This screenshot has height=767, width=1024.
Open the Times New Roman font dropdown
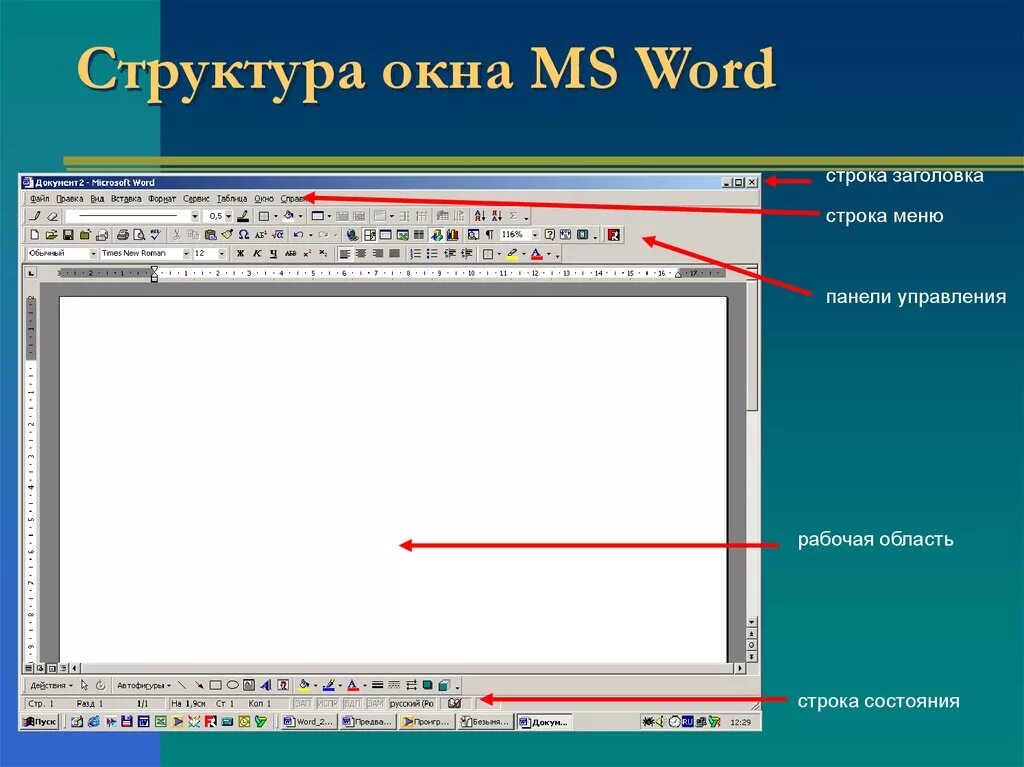tap(186, 253)
